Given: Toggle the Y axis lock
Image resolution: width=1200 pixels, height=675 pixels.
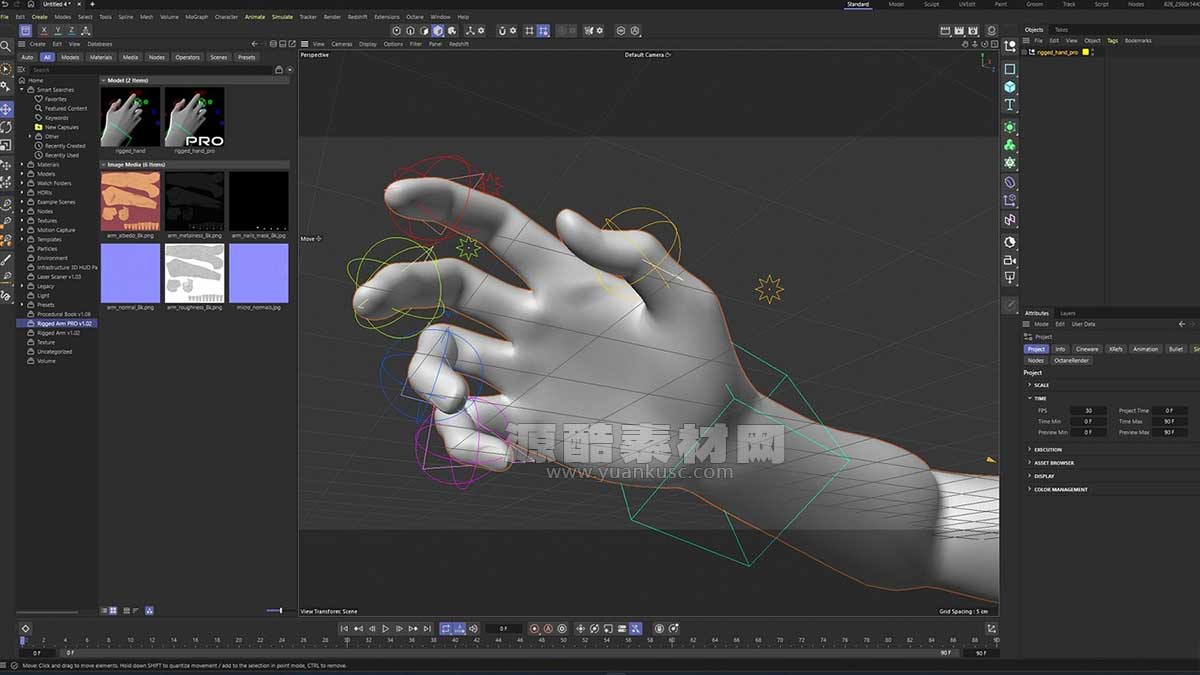Looking at the screenshot, I should click(58, 30).
